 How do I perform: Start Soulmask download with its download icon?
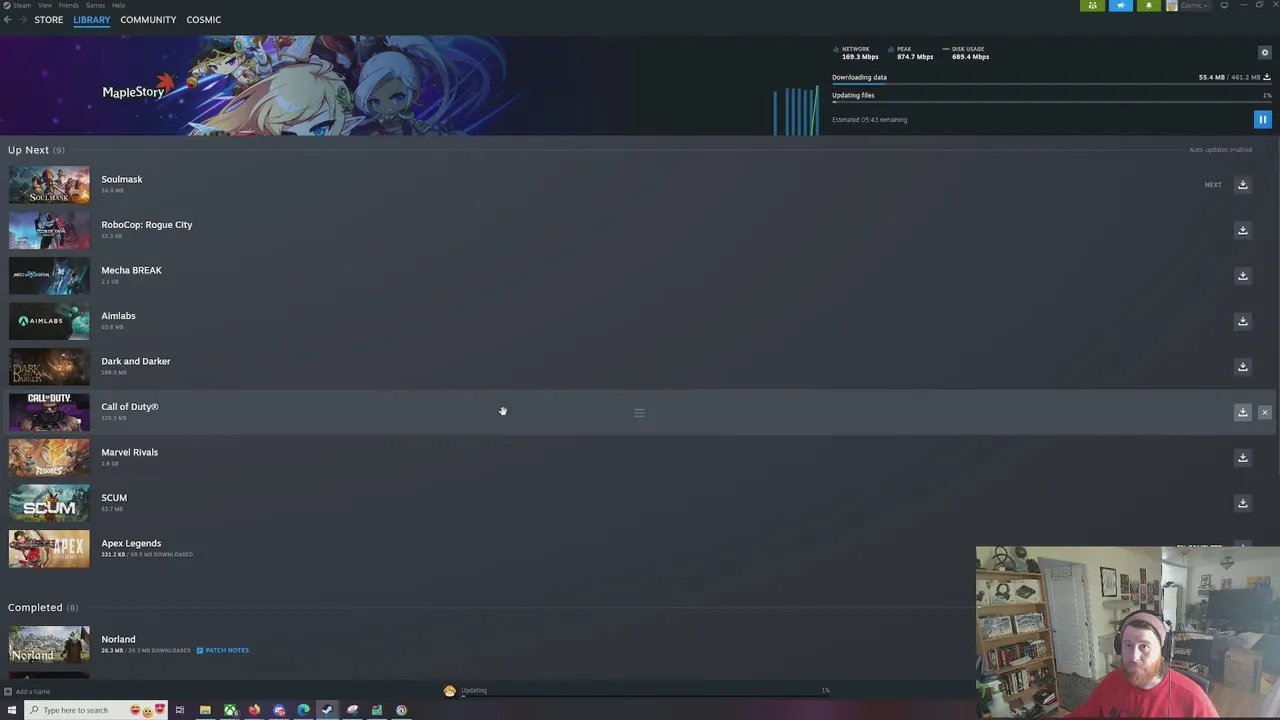pyautogui.click(x=1243, y=185)
